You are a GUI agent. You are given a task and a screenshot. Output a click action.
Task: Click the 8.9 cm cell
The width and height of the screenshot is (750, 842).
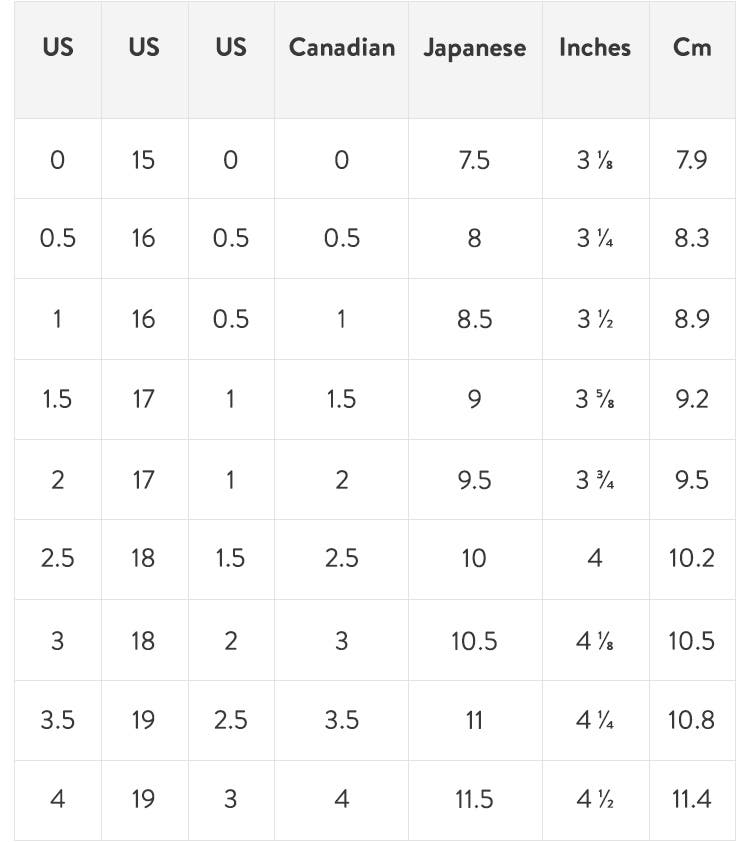click(692, 319)
